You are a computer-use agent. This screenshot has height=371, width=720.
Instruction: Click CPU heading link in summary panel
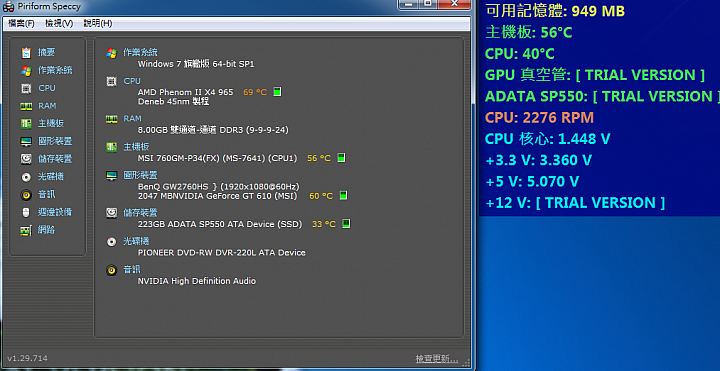pos(132,81)
